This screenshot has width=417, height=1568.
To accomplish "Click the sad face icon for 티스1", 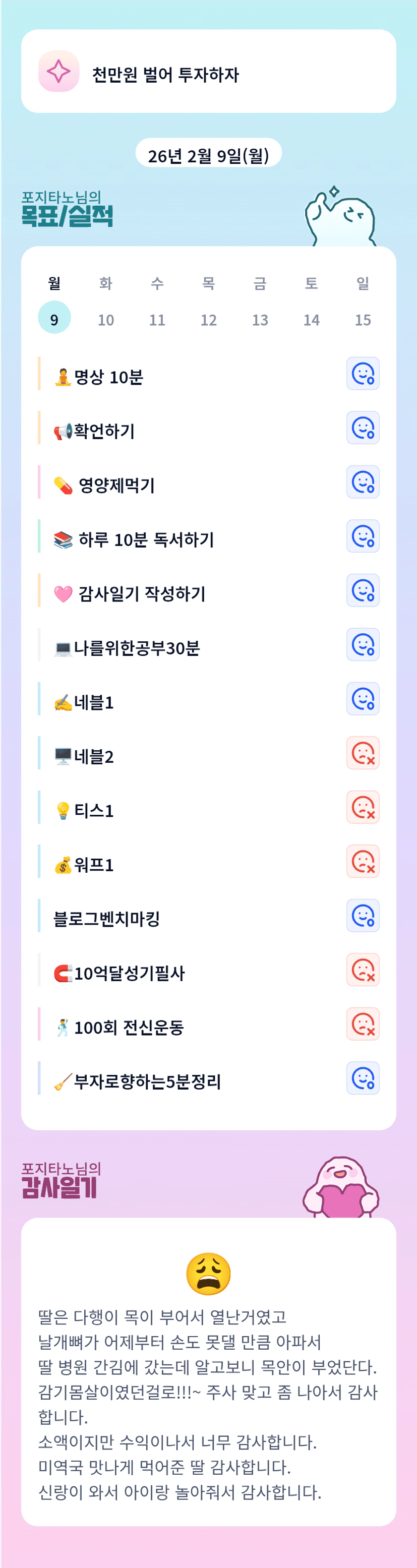I will (363, 807).
